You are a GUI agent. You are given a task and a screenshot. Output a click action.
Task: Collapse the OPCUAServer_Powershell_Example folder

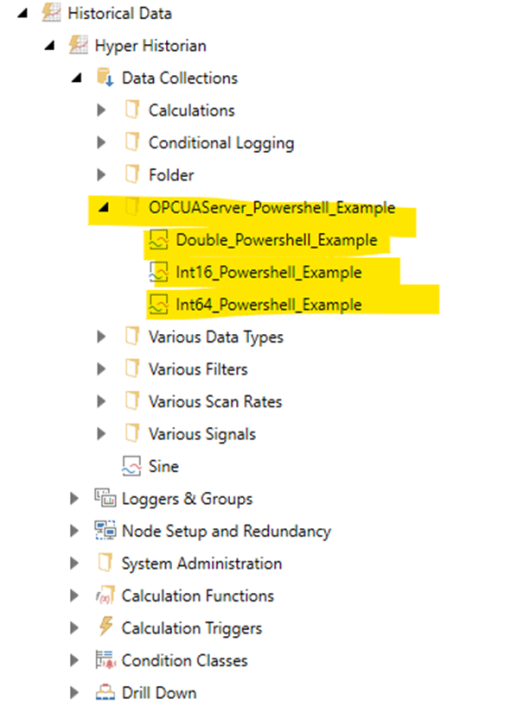click(104, 208)
